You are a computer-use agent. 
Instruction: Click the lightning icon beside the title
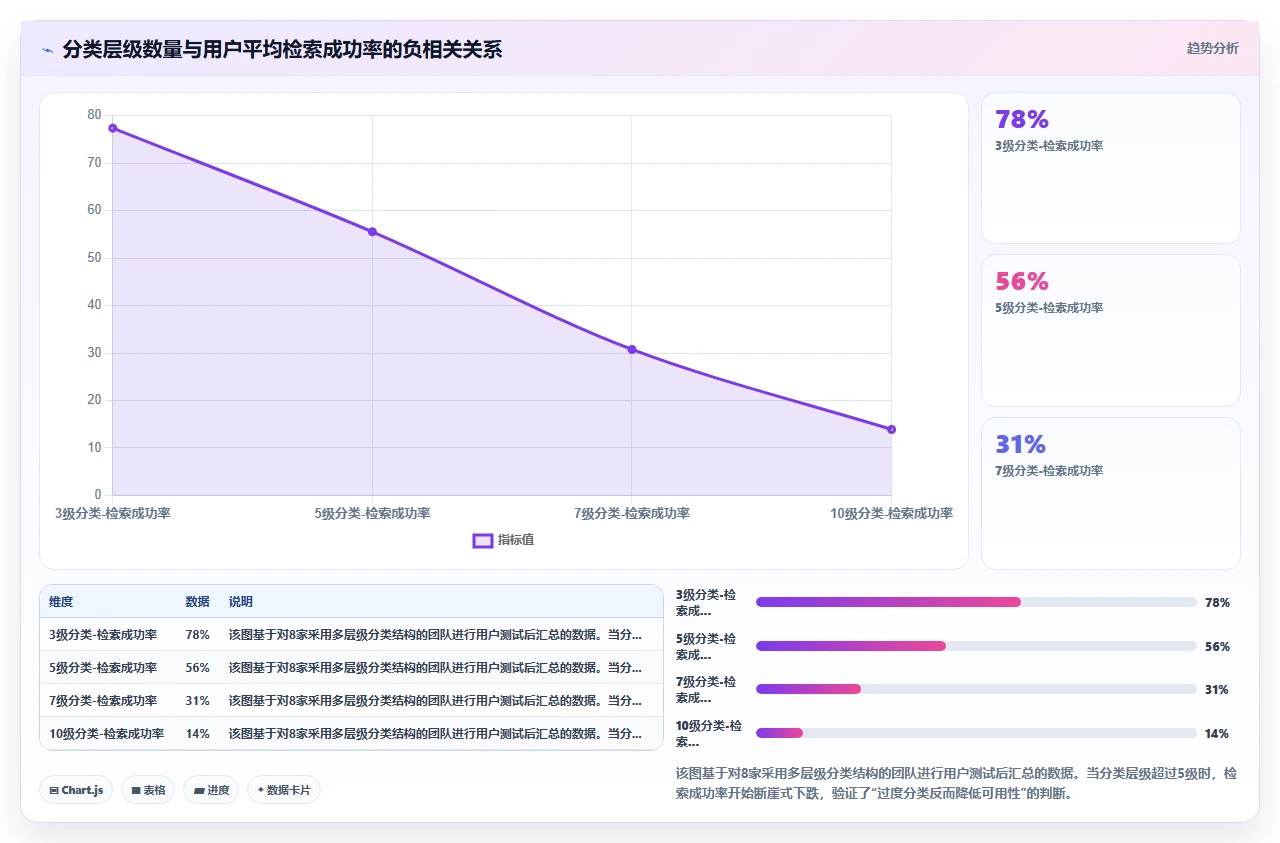coord(48,50)
